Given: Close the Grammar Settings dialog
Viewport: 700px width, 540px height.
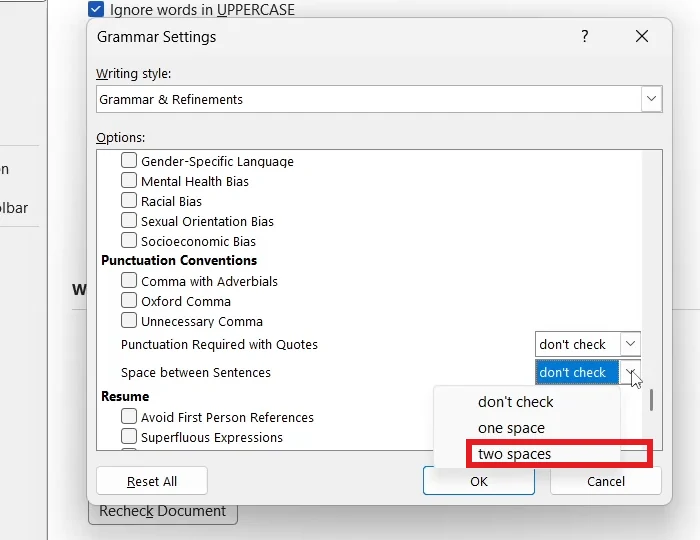Looking at the screenshot, I should click(642, 36).
